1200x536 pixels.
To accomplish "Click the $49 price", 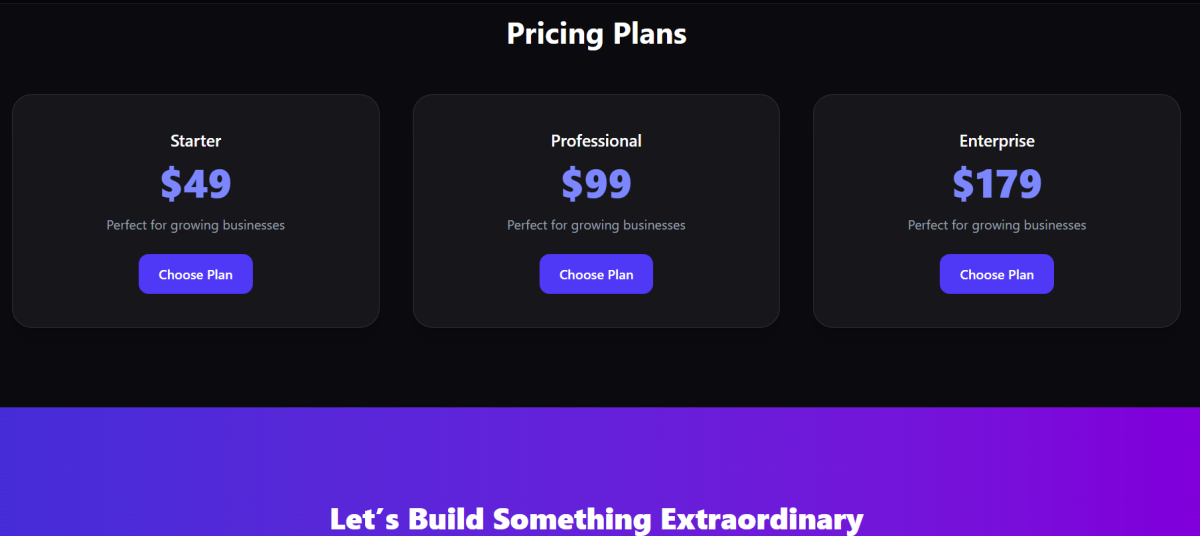I will tap(195, 184).
